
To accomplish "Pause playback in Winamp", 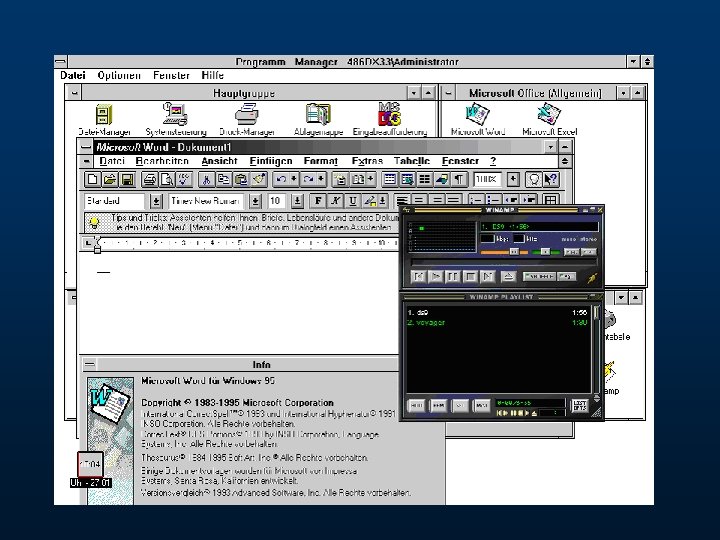I will pyautogui.click(x=453, y=276).
